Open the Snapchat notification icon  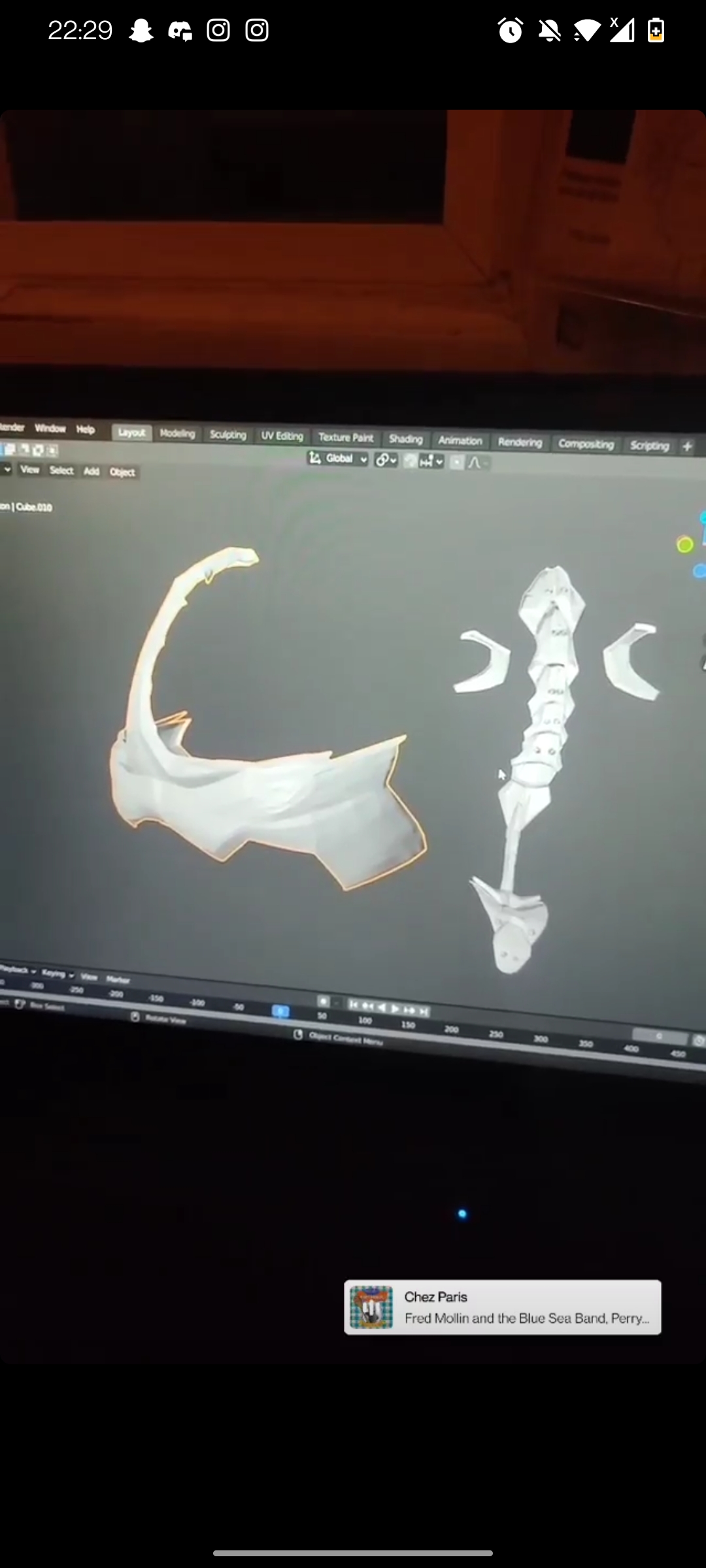coord(141,30)
